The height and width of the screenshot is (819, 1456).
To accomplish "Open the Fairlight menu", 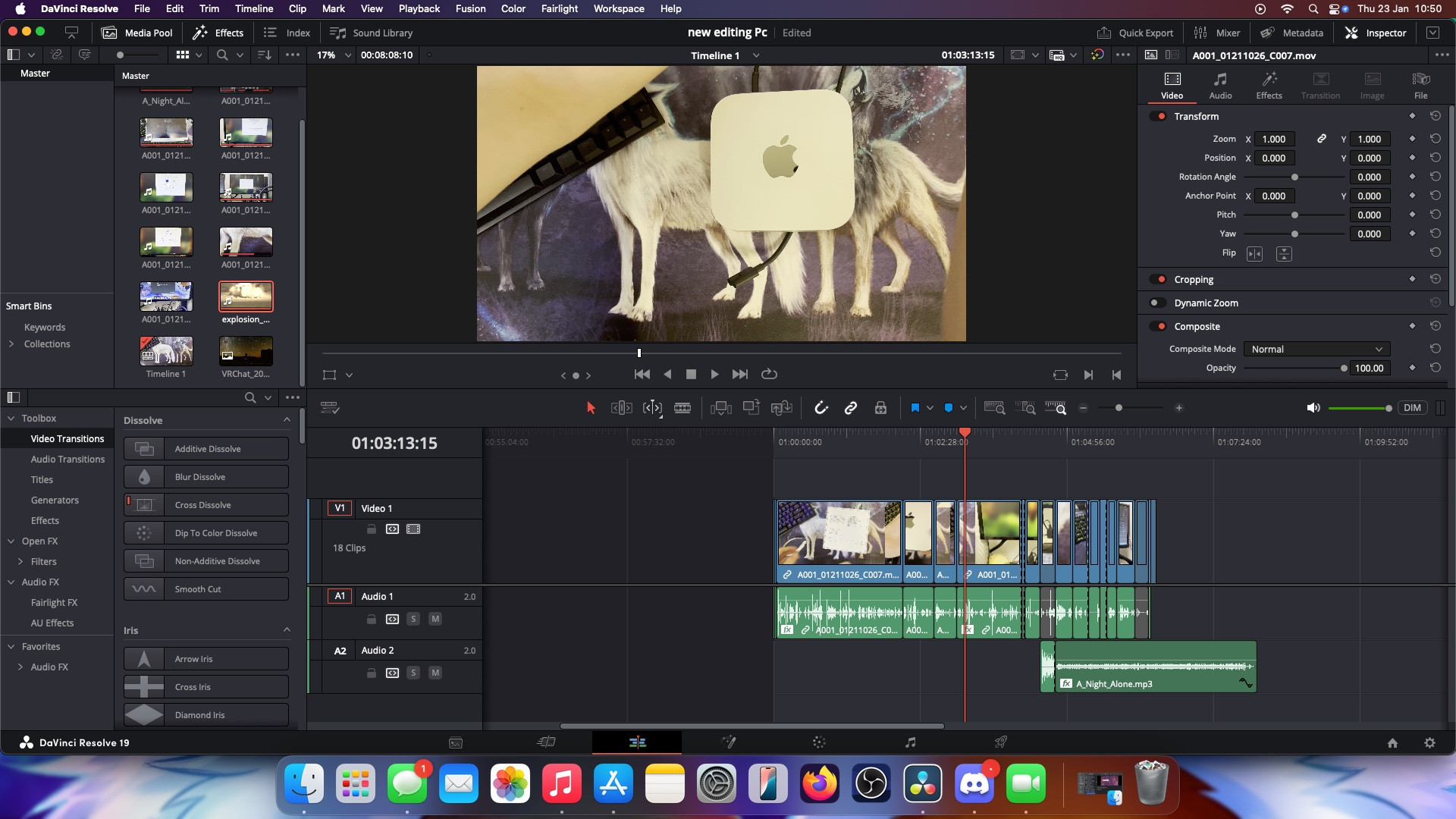I will click(560, 8).
